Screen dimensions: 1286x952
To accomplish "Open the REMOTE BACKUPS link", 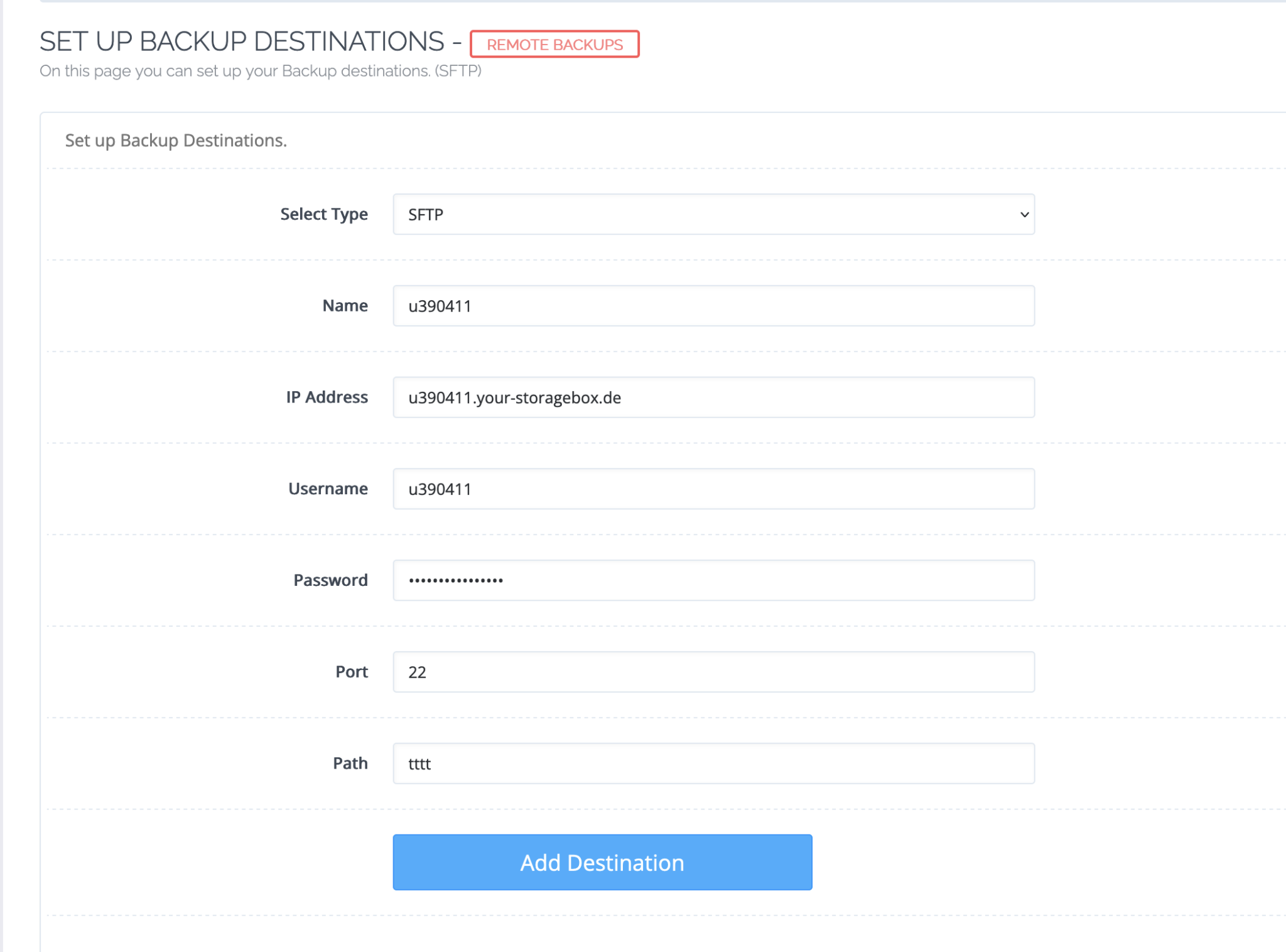I will click(555, 44).
